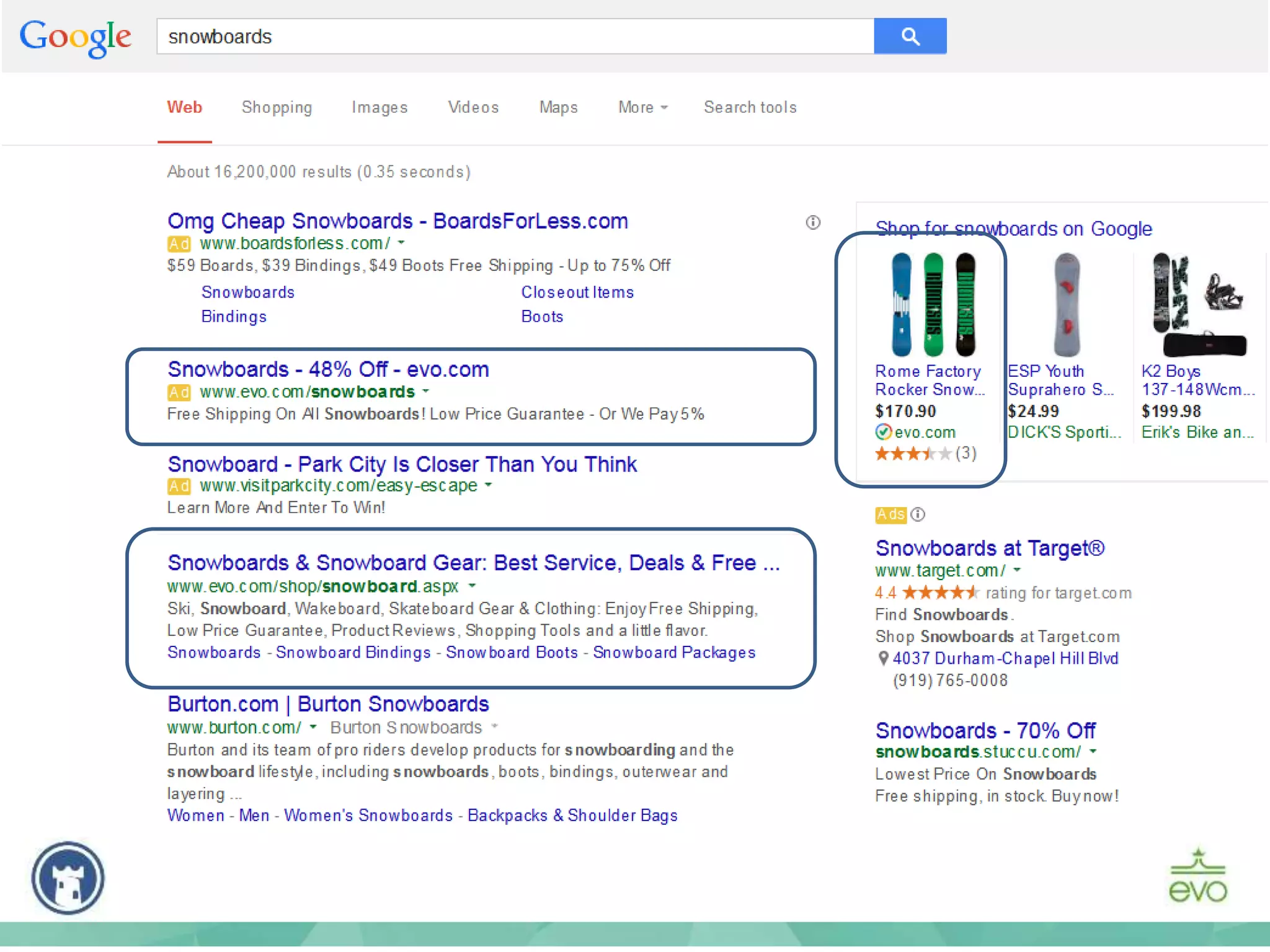Click the Google logo
1270x952 pixels.
(x=75, y=37)
